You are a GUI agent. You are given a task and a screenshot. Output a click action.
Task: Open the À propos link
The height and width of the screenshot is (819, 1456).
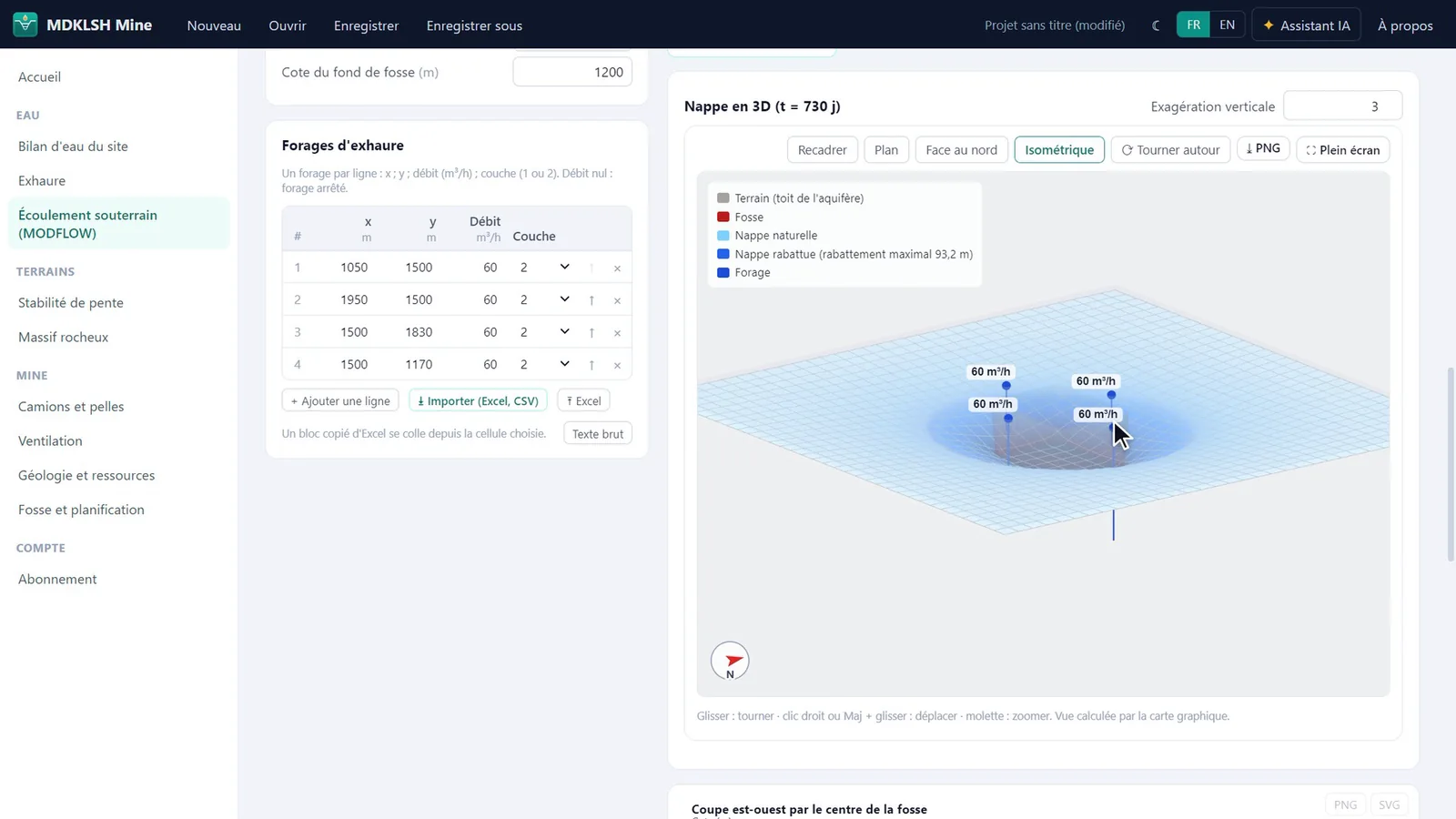tap(1405, 25)
